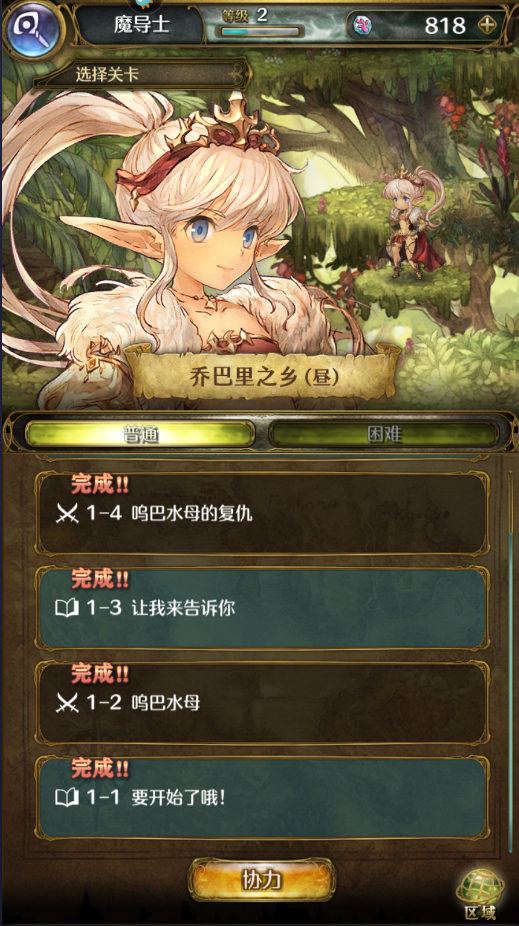Open story stage 让我来告诉你

262,608
